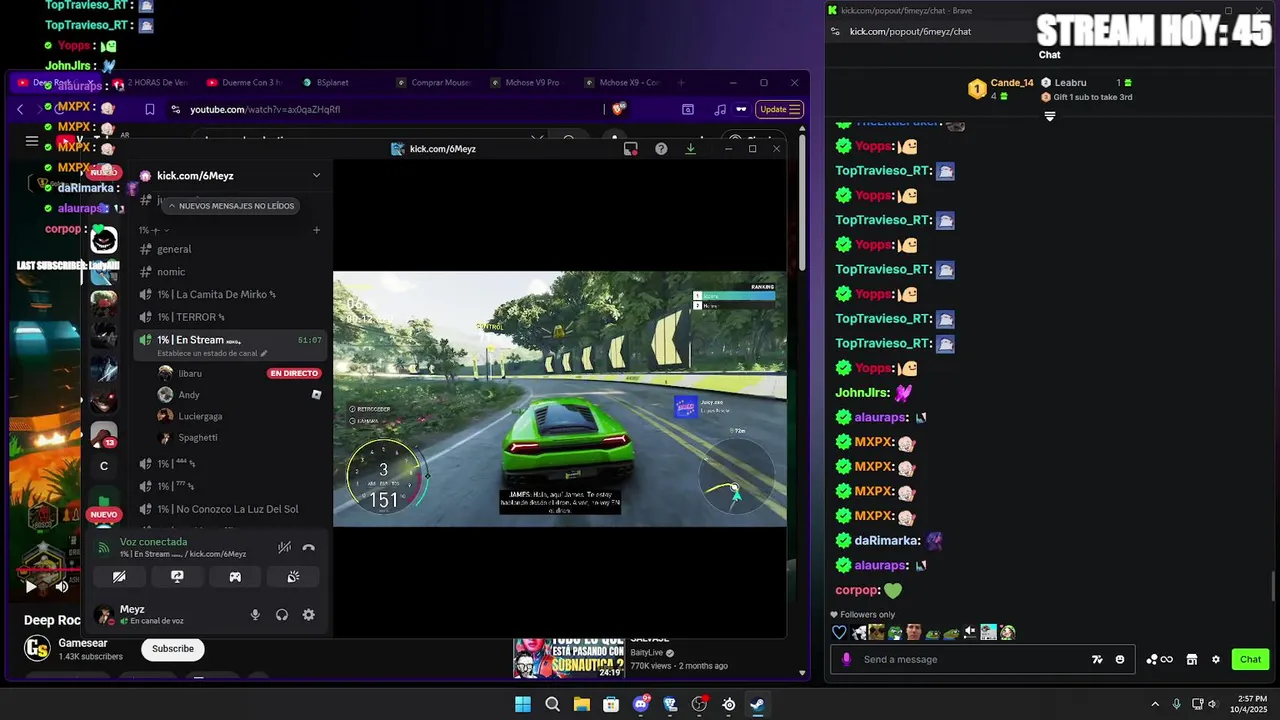The width and height of the screenshot is (1280, 720).
Task: Open File Explorer from taskbar
Action: click(581, 705)
